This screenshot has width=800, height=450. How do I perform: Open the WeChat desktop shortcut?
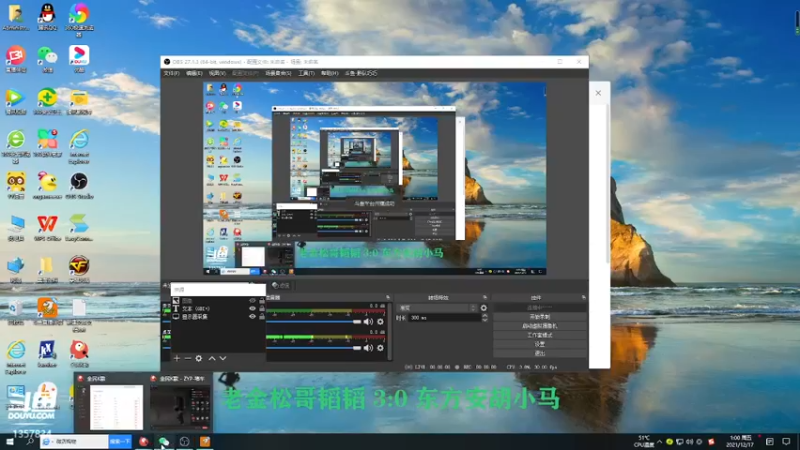(47, 59)
